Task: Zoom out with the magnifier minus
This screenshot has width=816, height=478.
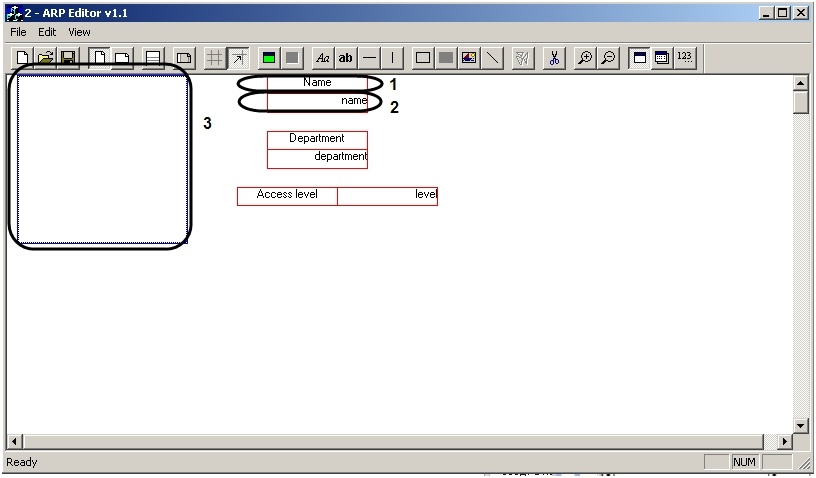Action: point(608,58)
